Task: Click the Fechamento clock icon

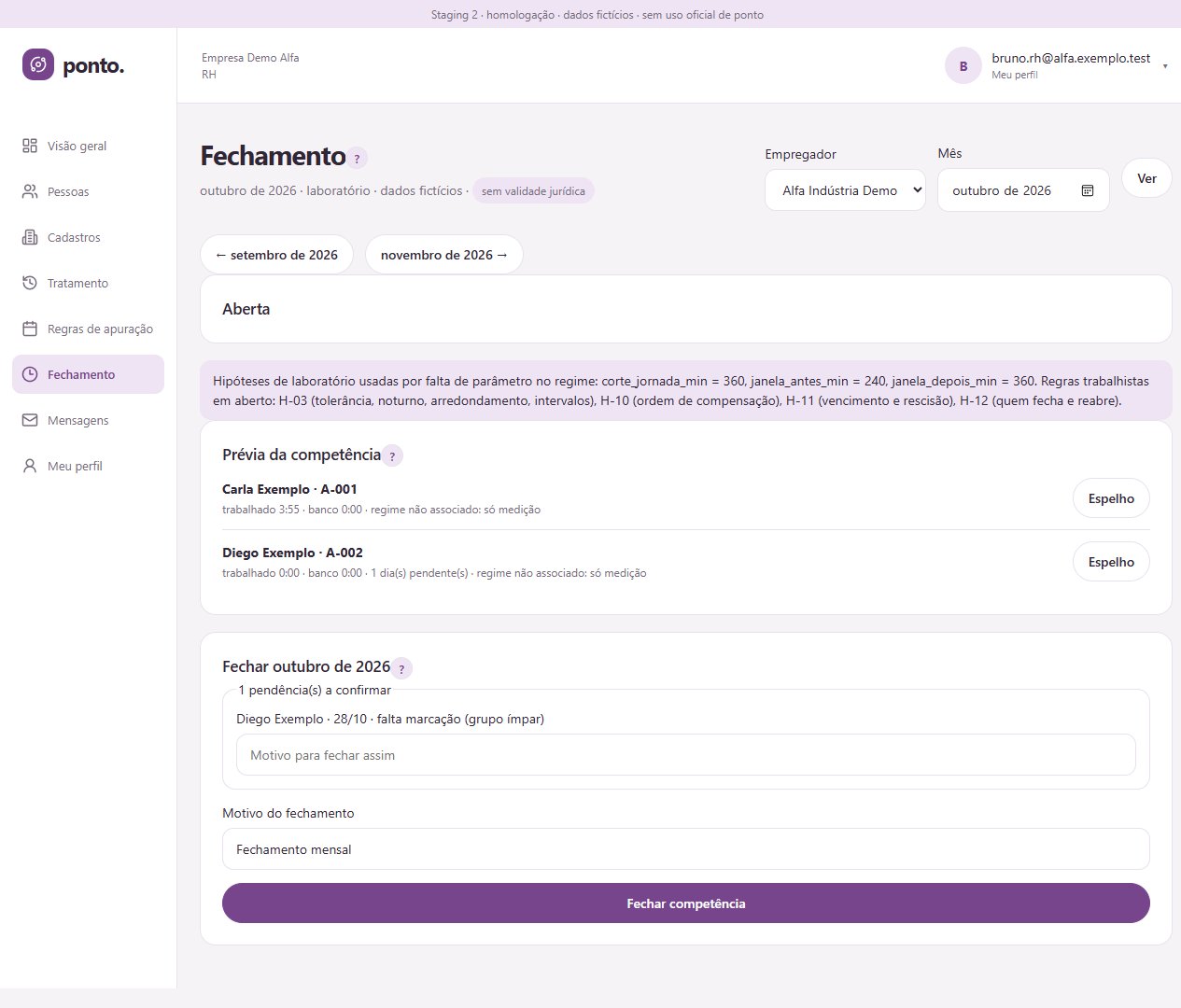Action: (x=30, y=374)
